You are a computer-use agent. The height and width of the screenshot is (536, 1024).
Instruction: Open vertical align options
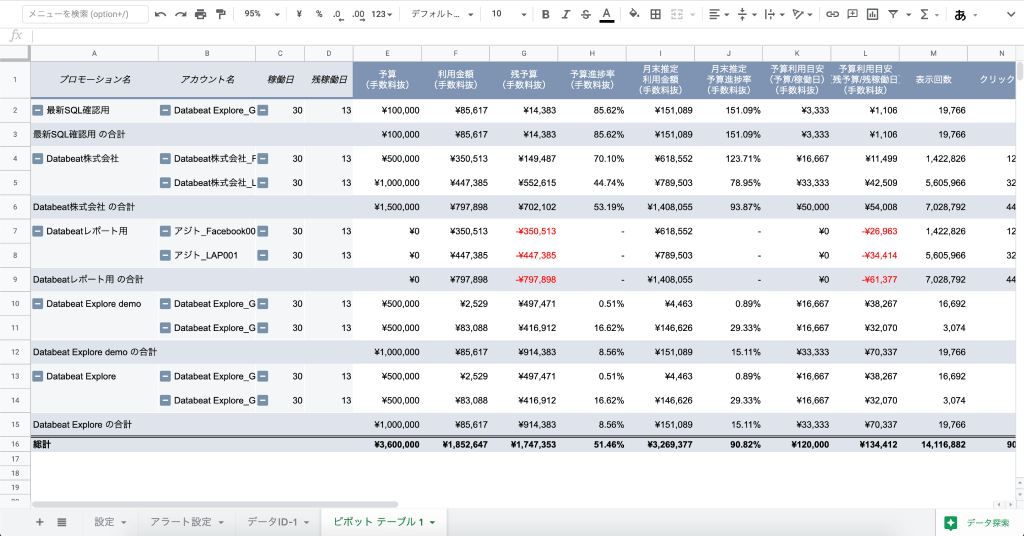coord(746,14)
